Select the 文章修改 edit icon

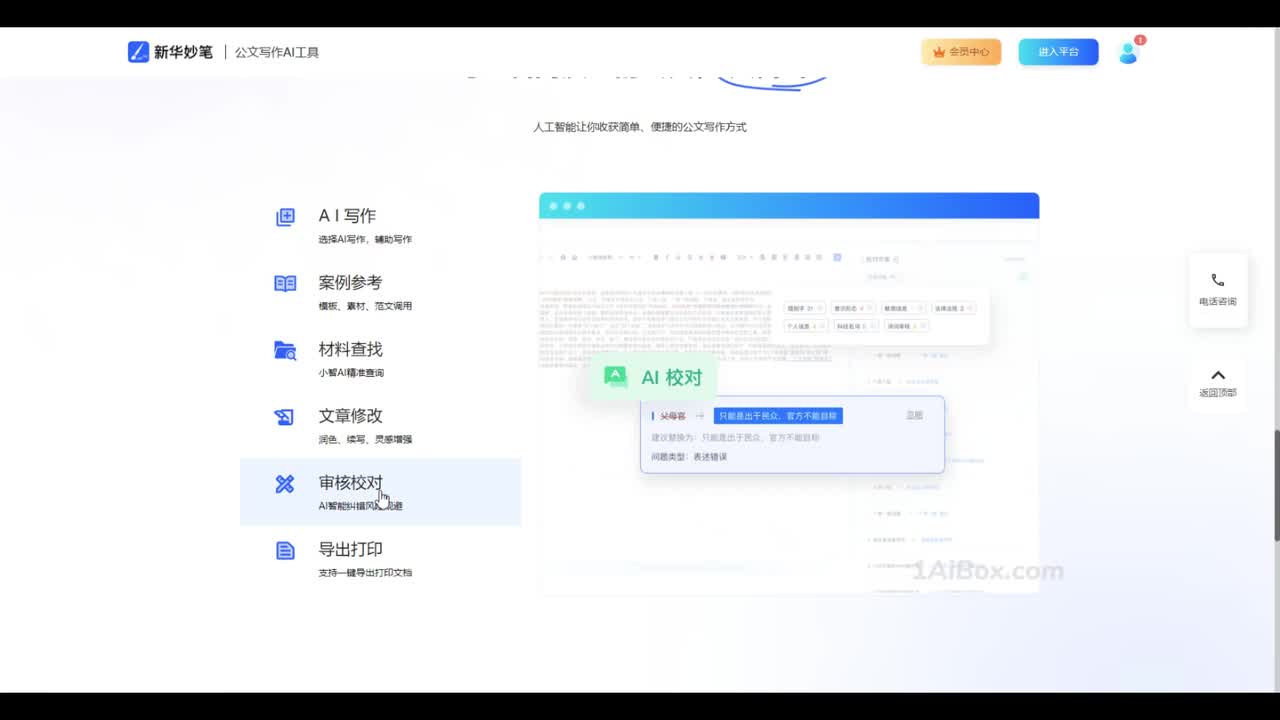285,417
